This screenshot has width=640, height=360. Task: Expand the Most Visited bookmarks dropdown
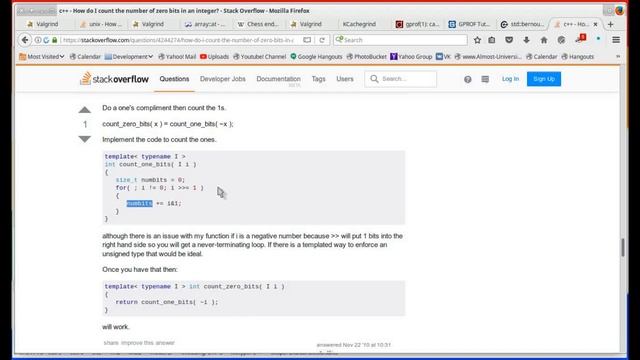(x=42, y=57)
